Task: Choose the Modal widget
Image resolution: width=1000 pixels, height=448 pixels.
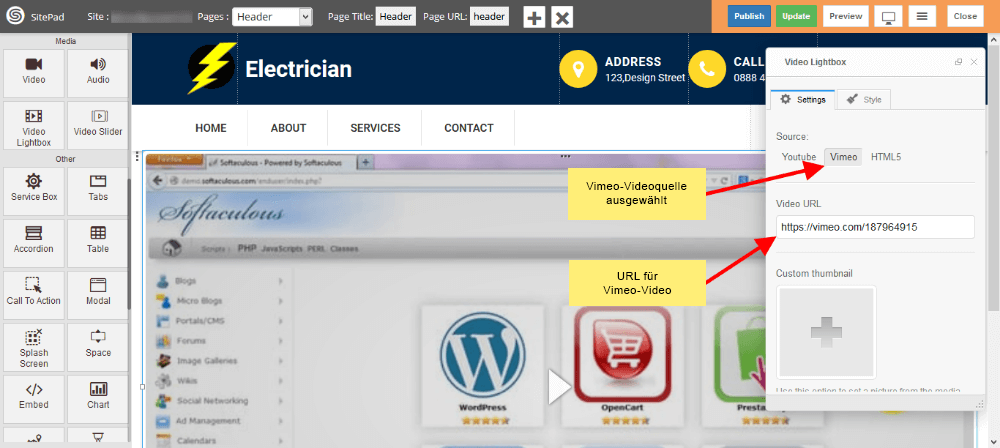Action: [x=98, y=295]
